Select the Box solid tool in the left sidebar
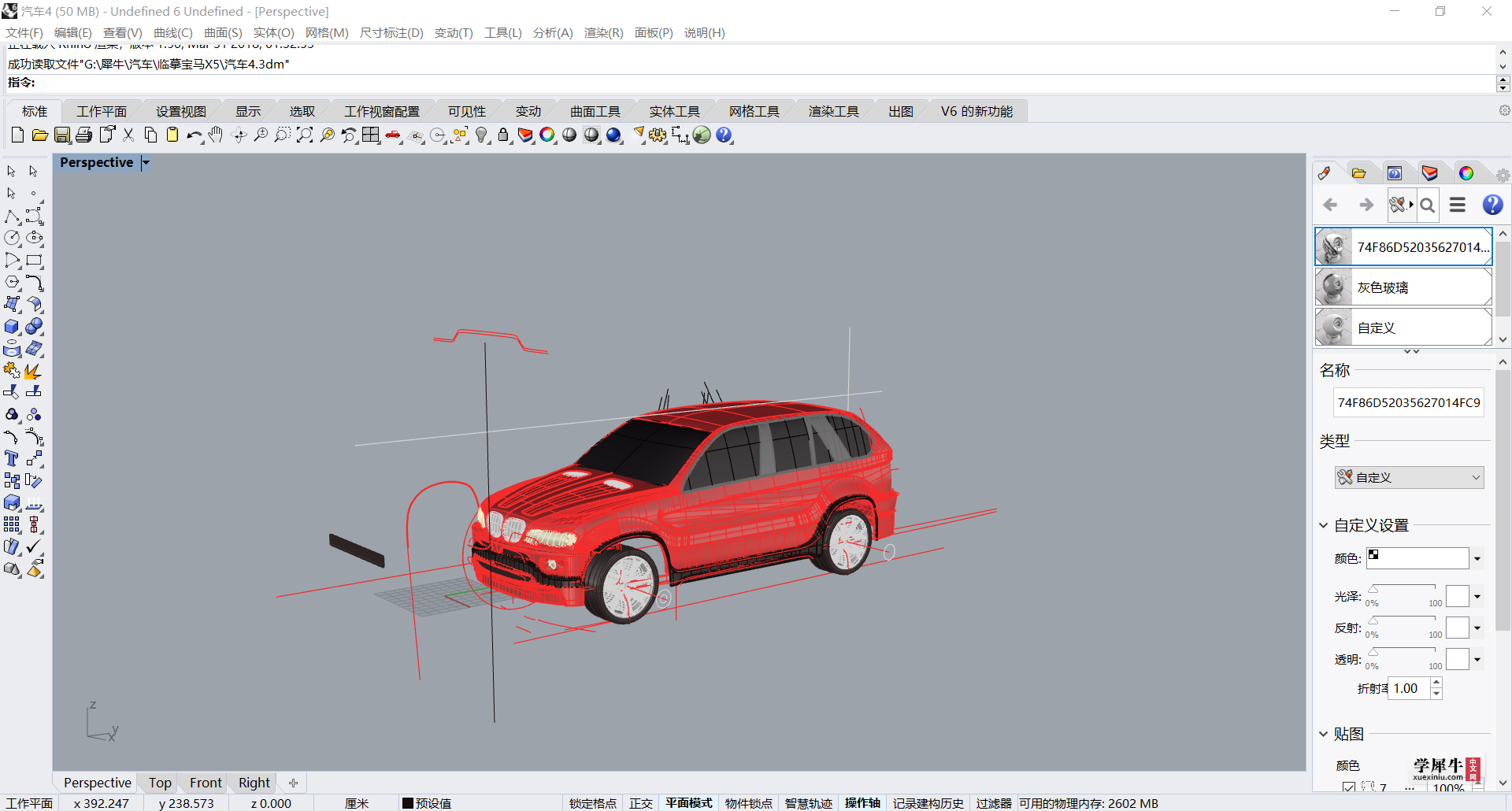The width and height of the screenshot is (1512, 811). tap(12, 326)
